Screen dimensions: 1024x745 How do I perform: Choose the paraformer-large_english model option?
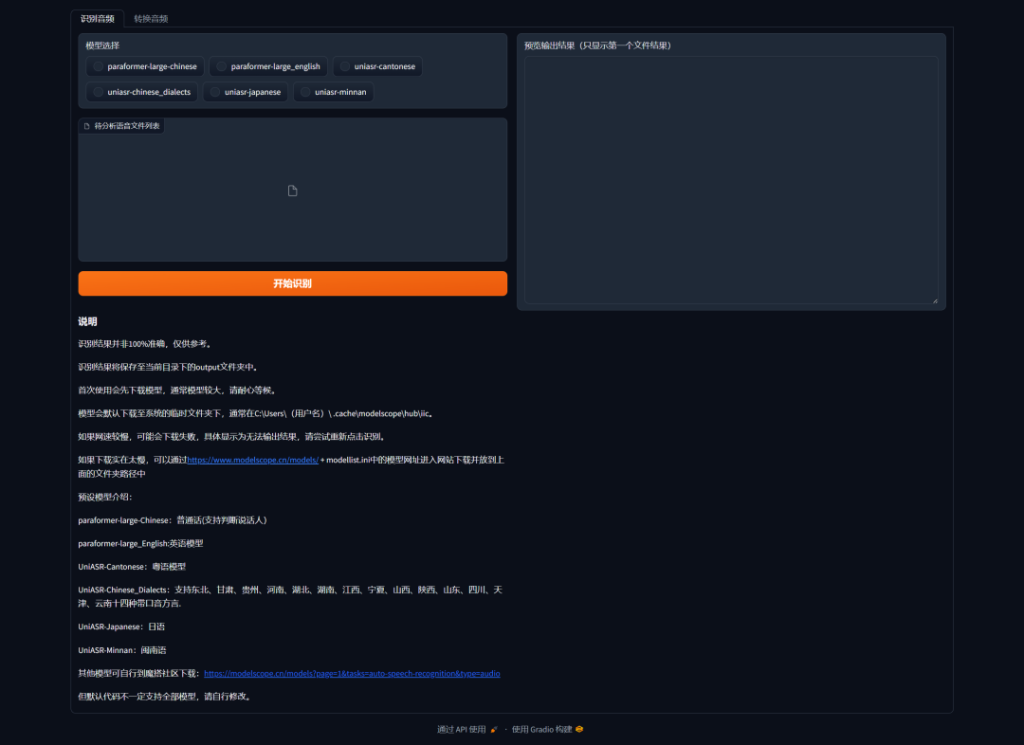(x=221, y=67)
